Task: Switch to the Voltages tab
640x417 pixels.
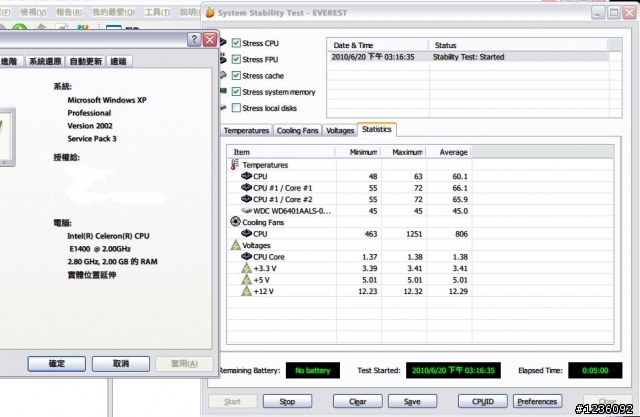Action: click(x=340, y=131)
